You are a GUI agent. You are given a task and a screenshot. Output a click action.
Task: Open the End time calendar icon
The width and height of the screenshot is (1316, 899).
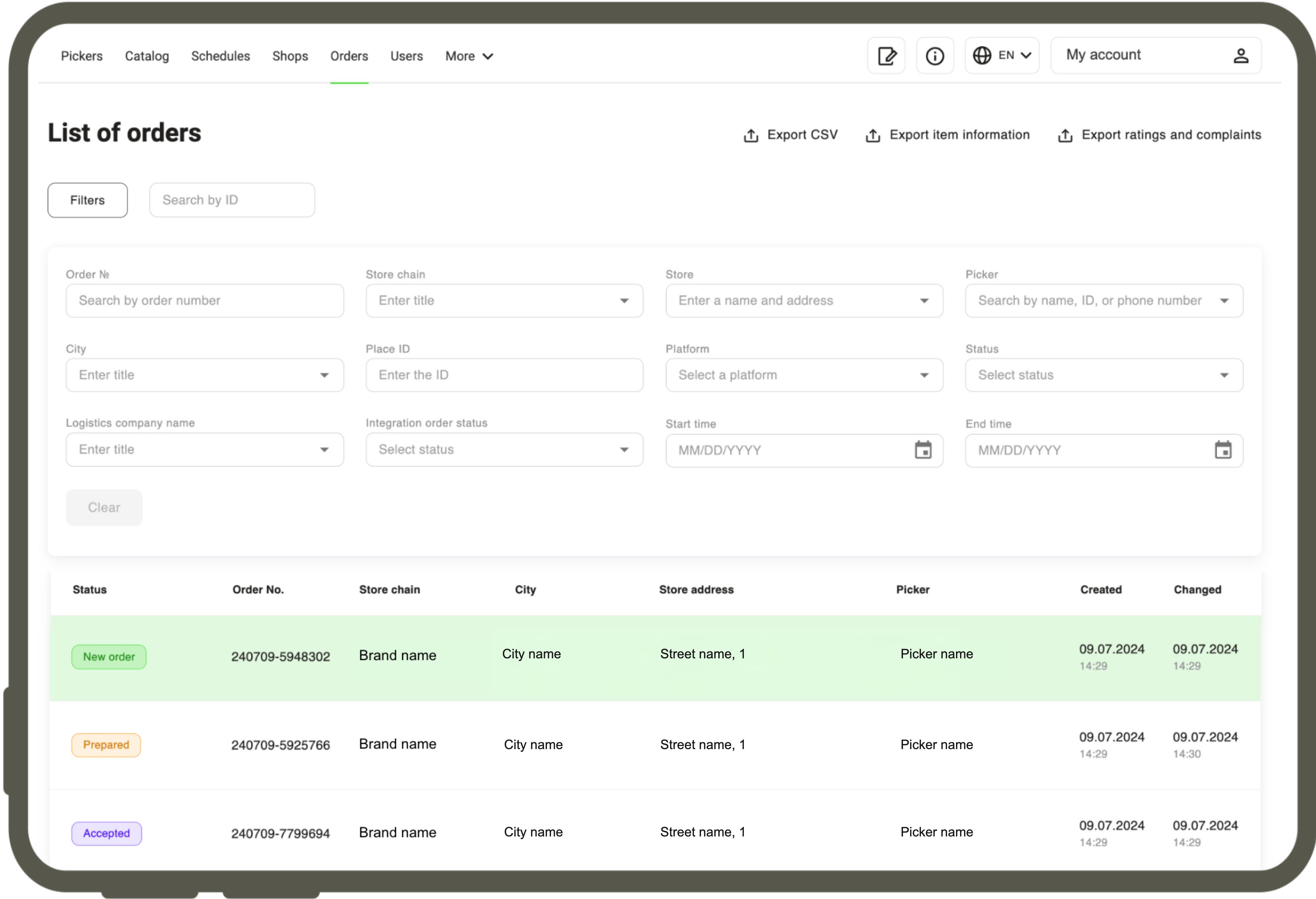click(x=1223, y=450)
